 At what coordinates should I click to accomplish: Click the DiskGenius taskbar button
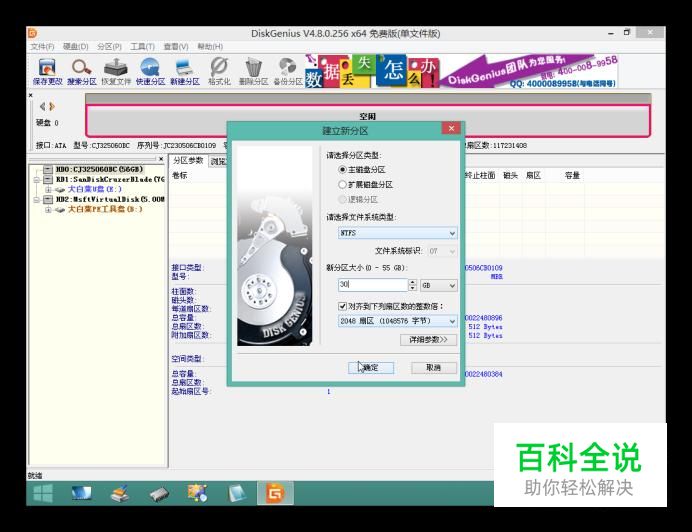click(275, 493)
